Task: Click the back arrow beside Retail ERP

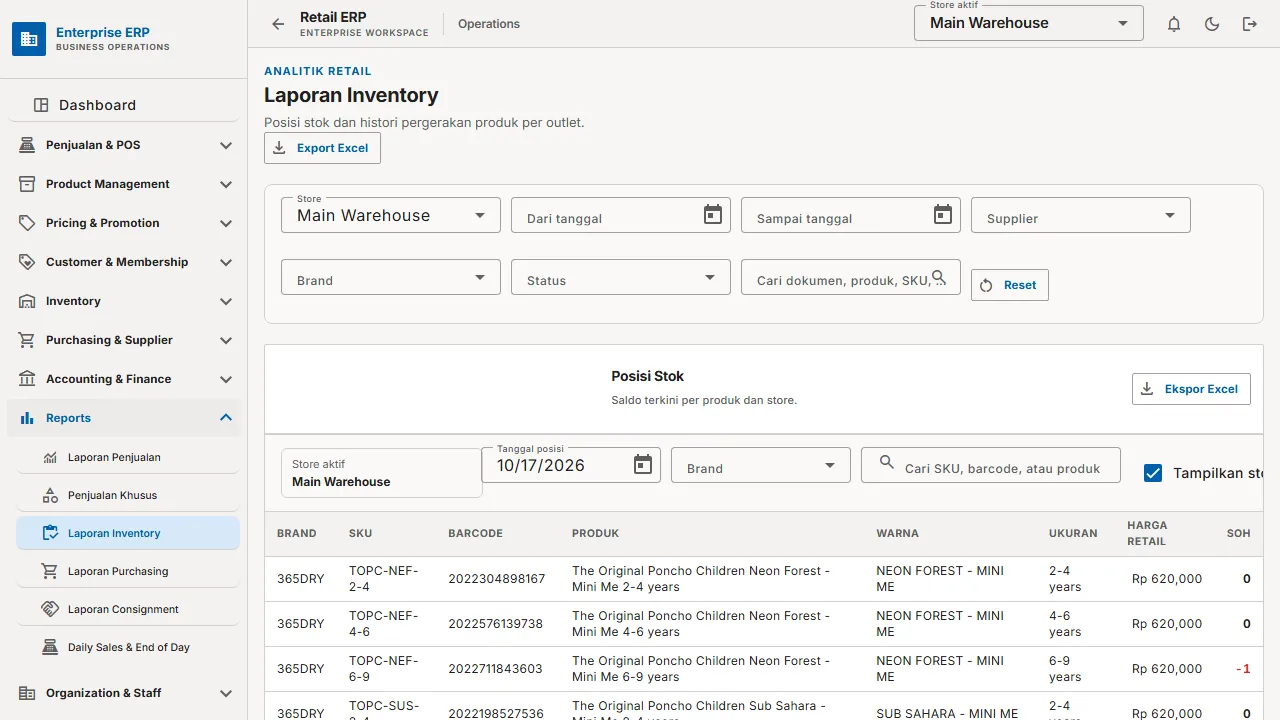Action: [278, 24]
